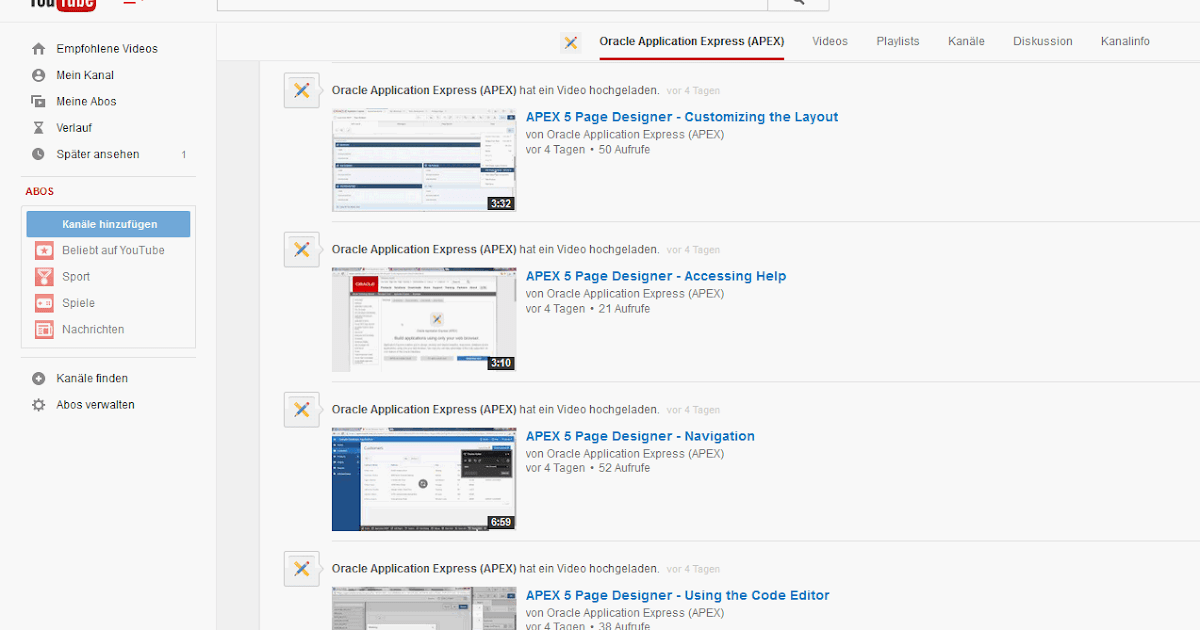Click the gear icon beside Abos verwalten

click(39, 405)
